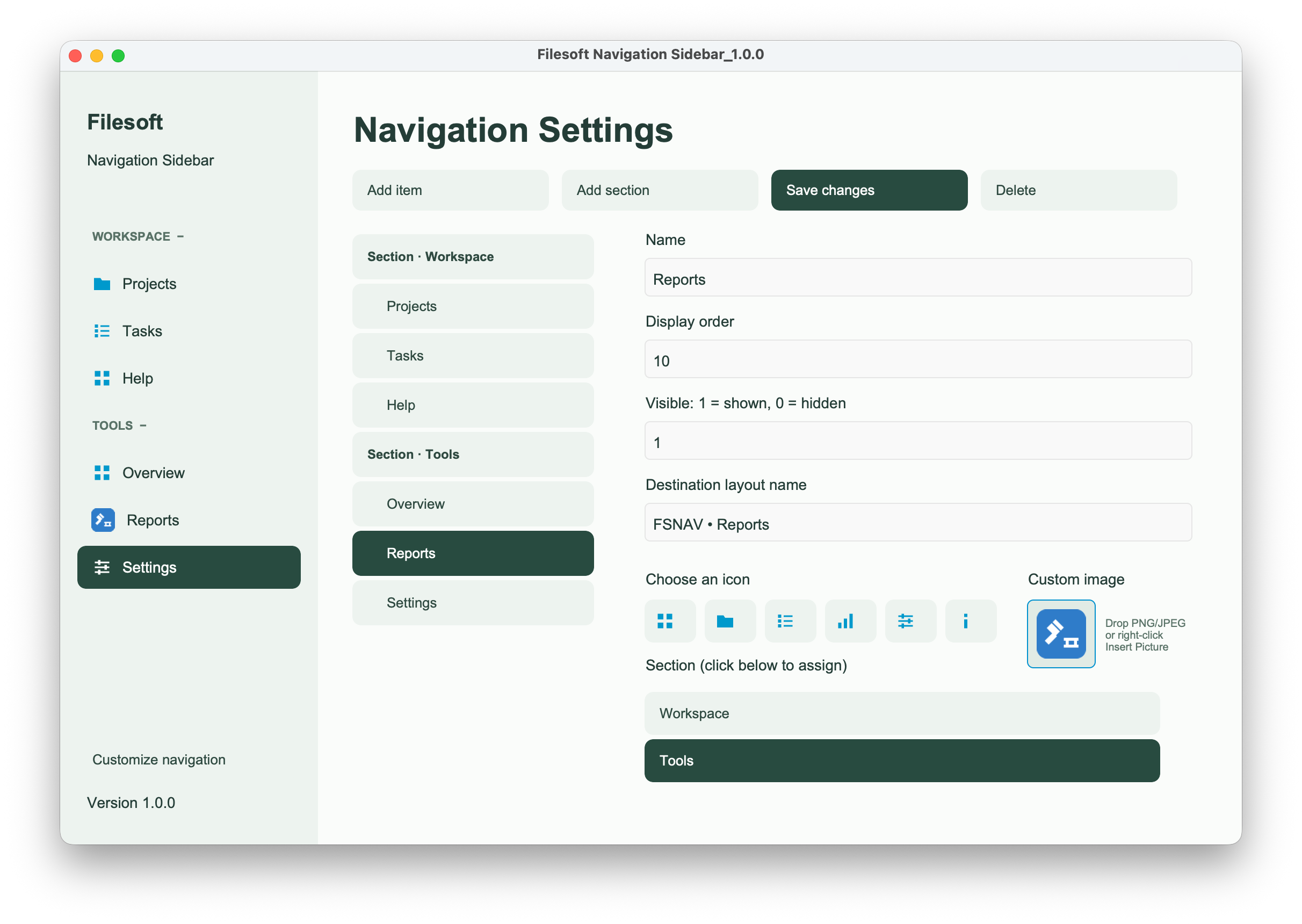Select Help in the settings item list

(x=473, y=405)
